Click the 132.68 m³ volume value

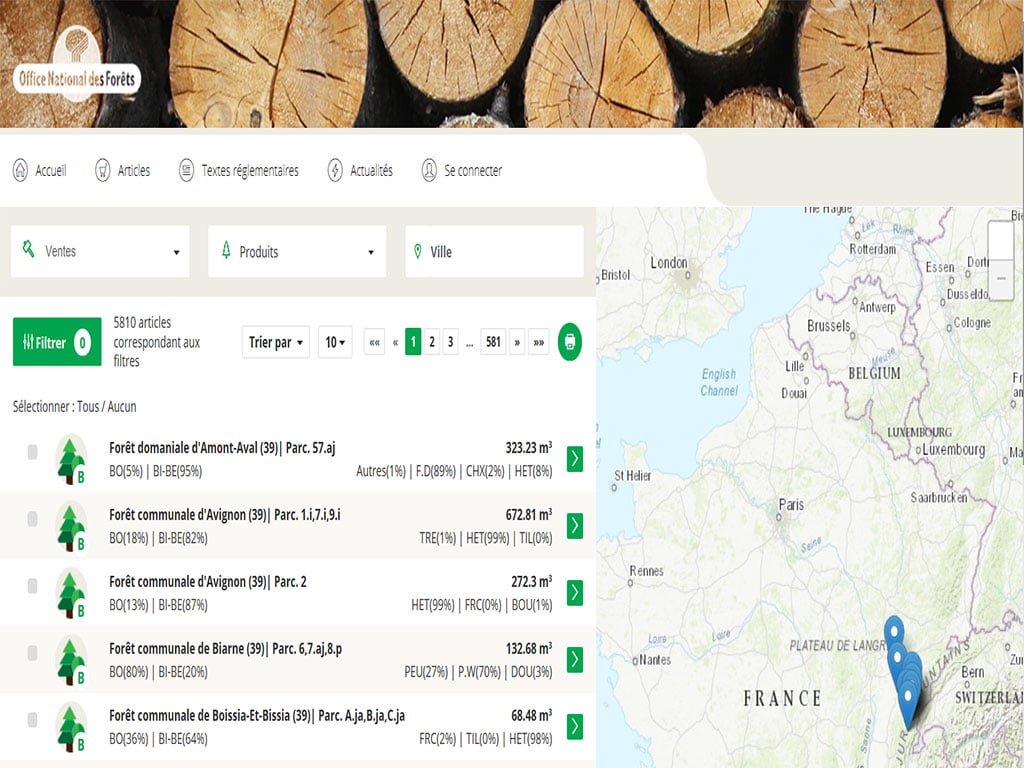tap(529, 648)
